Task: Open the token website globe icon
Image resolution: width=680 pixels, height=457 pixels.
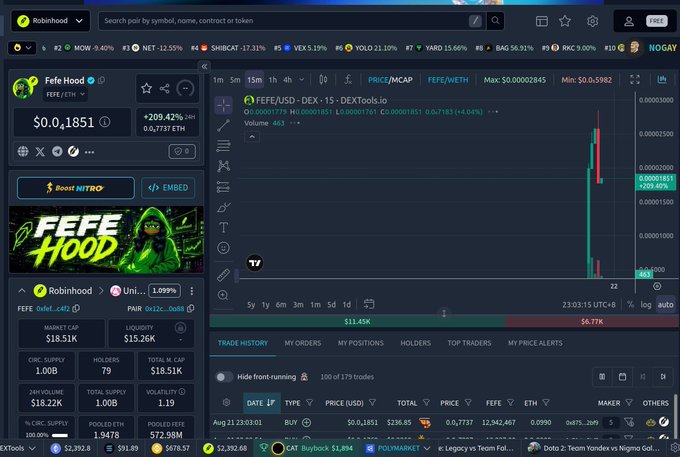Action: pyautogui.click(x=23, y=151)
